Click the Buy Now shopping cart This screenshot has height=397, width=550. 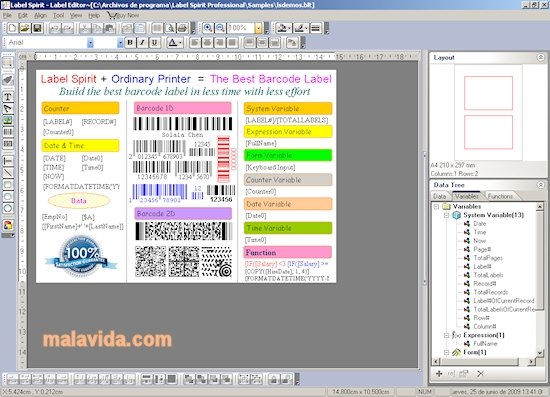click(x=123, y=15)
